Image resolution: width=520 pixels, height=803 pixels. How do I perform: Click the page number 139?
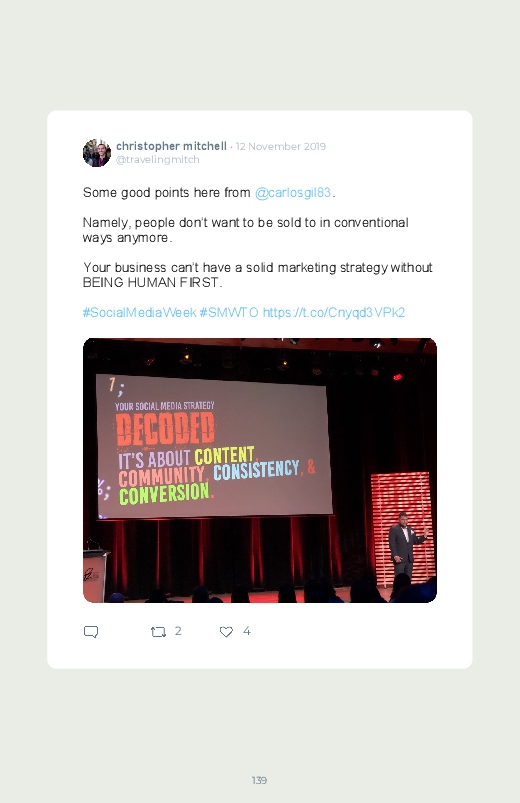(259, 780)
